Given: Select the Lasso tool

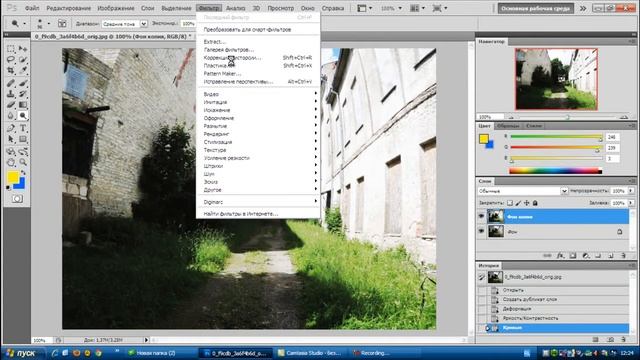Looking at the screenshot, I should click(11, 60).
